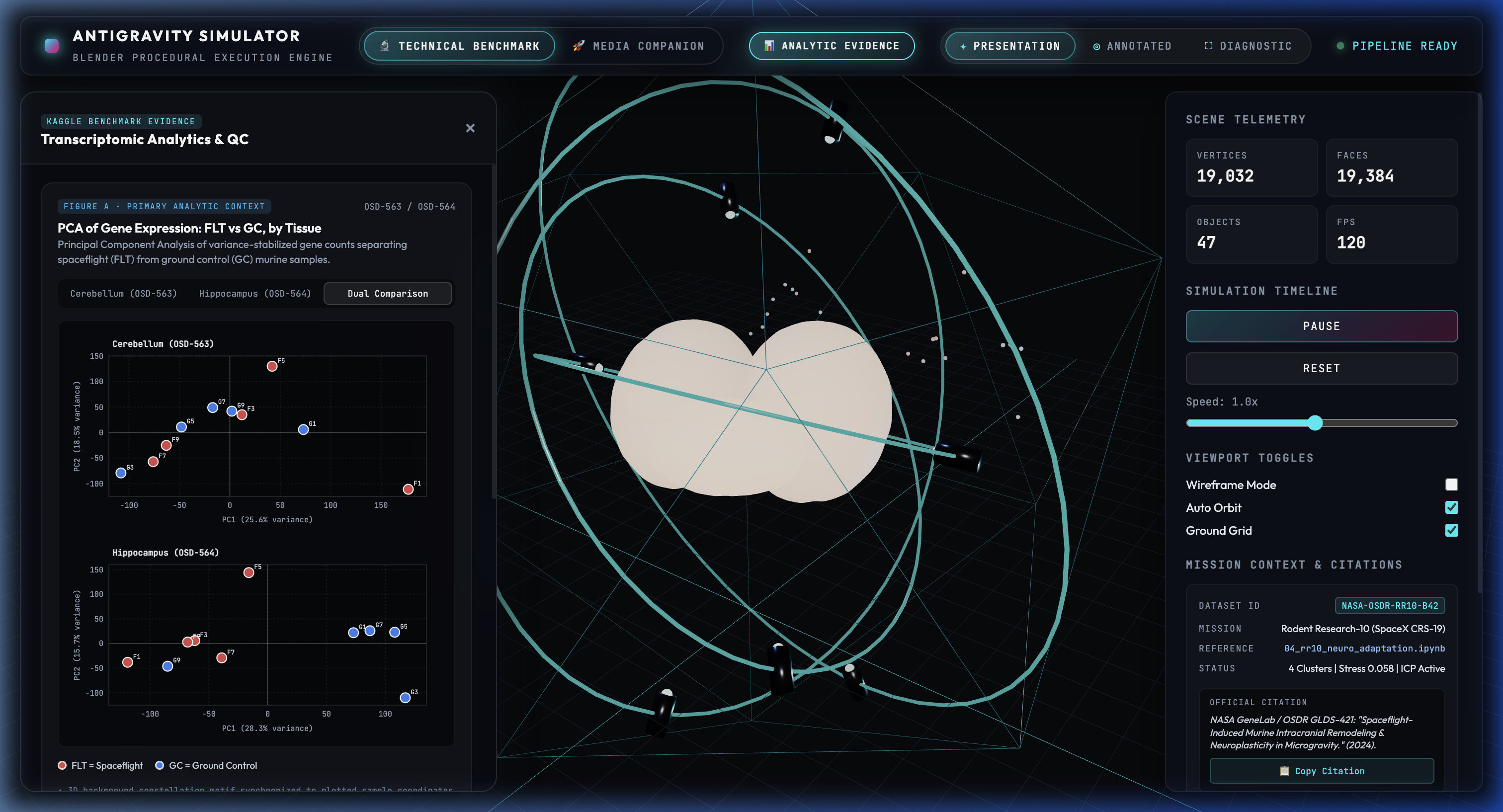This screenshot has width=1503, height=812.
Task: Click the Figure A Primary Analytic Context badge
Action: pyautogui.click(x=164, y=206)
